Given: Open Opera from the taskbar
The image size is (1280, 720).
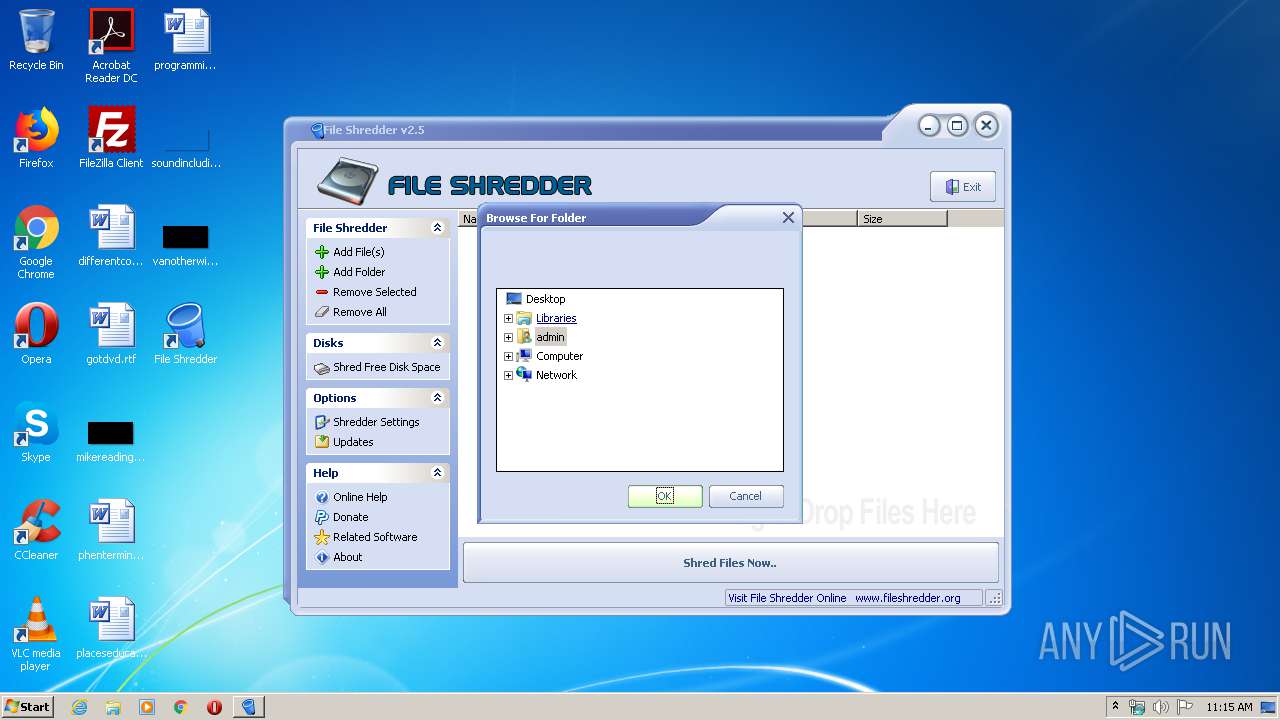Looking at the screenshot, I should (214, 707).
